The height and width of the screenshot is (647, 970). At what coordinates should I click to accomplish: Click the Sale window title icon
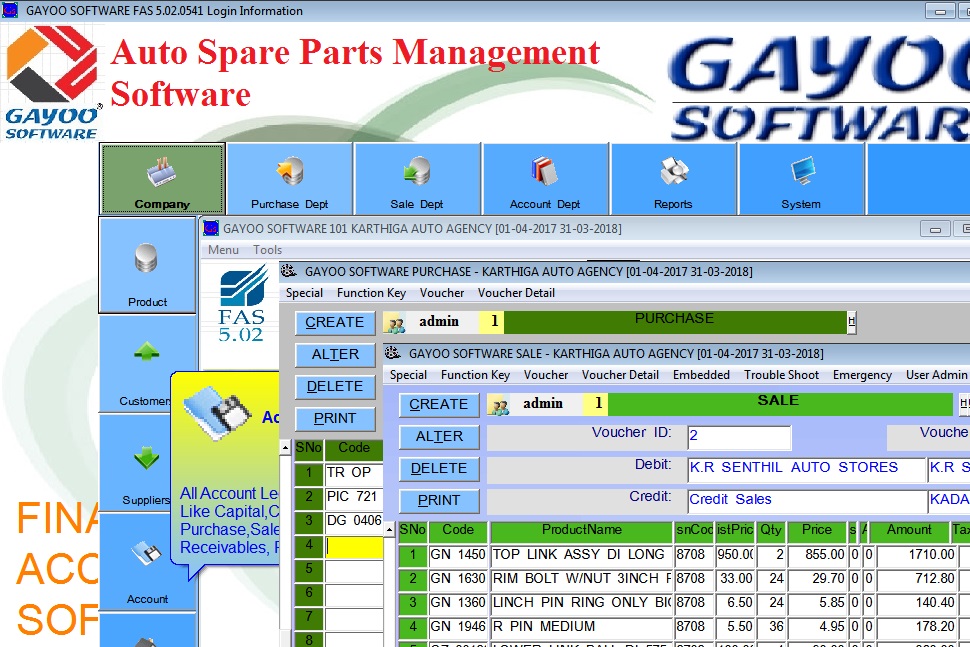point(392,353)
